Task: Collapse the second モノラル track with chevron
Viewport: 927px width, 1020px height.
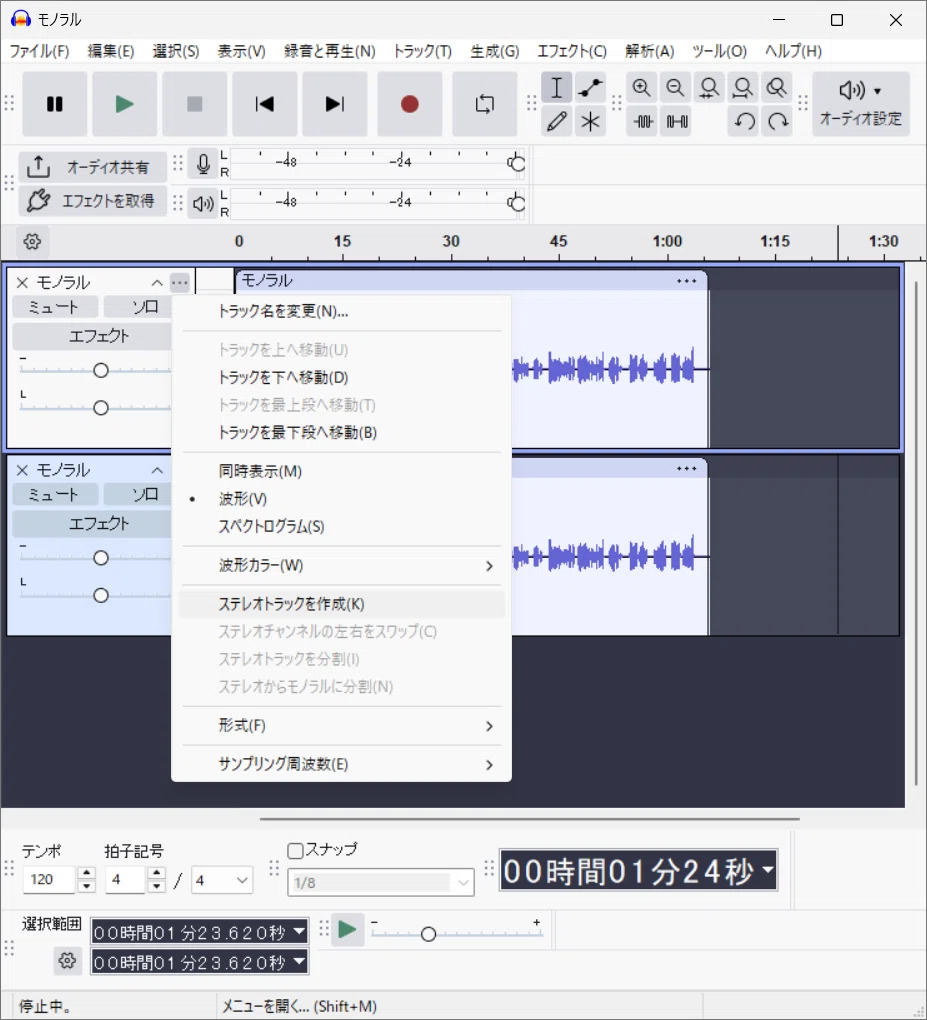Action: click(157, 470)
